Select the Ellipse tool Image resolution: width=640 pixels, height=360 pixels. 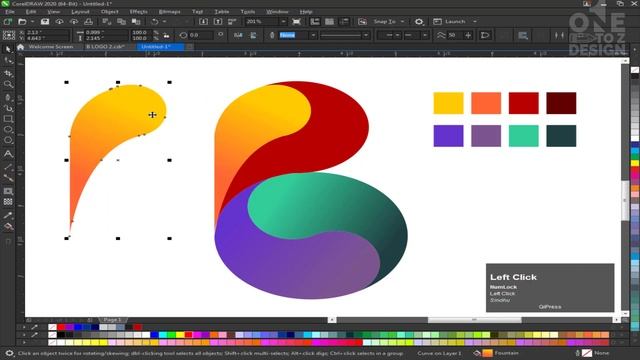(x=8, y=130)
